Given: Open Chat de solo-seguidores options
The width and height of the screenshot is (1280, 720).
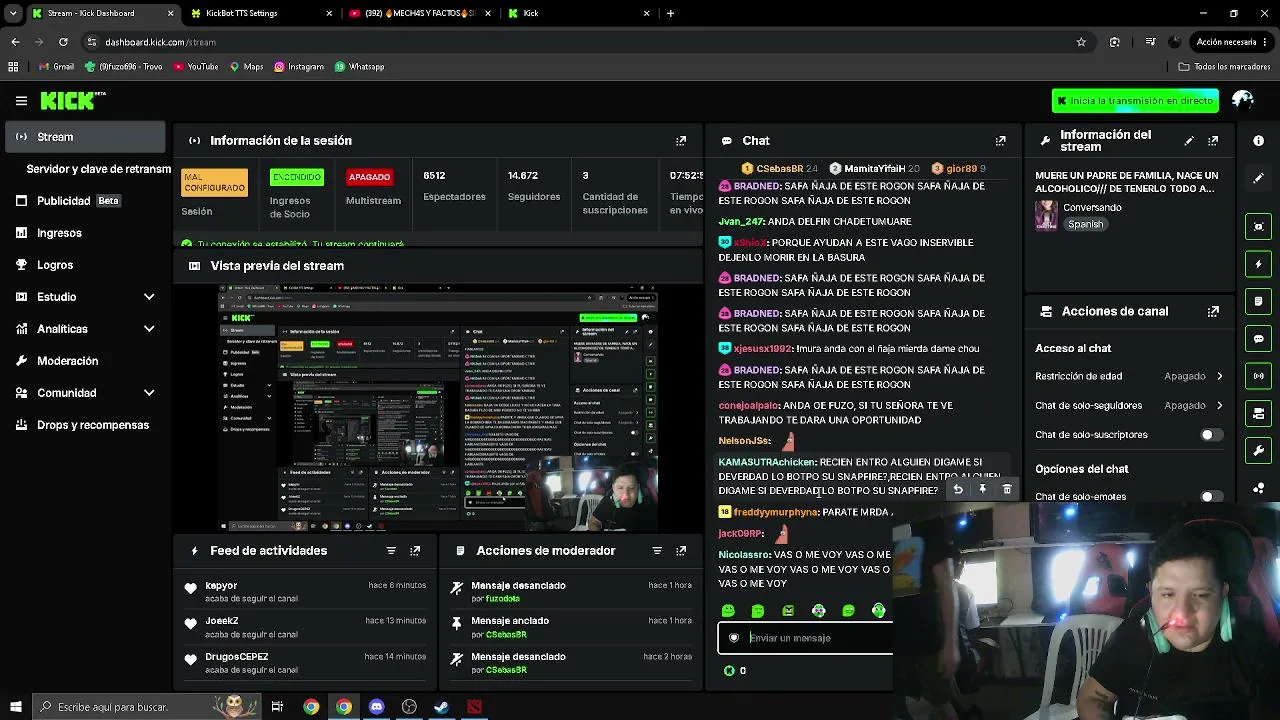Looking at the screenshot, I should tap(1129, 406).
